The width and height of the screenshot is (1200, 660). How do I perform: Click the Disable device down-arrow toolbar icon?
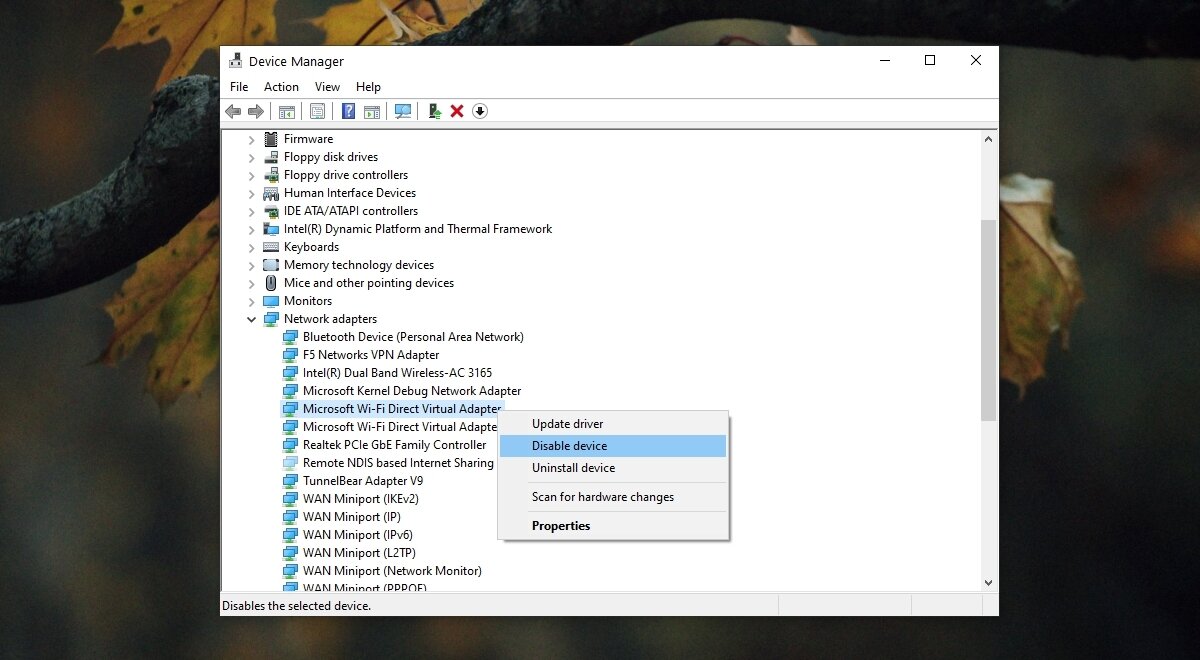tap(480, 111)
